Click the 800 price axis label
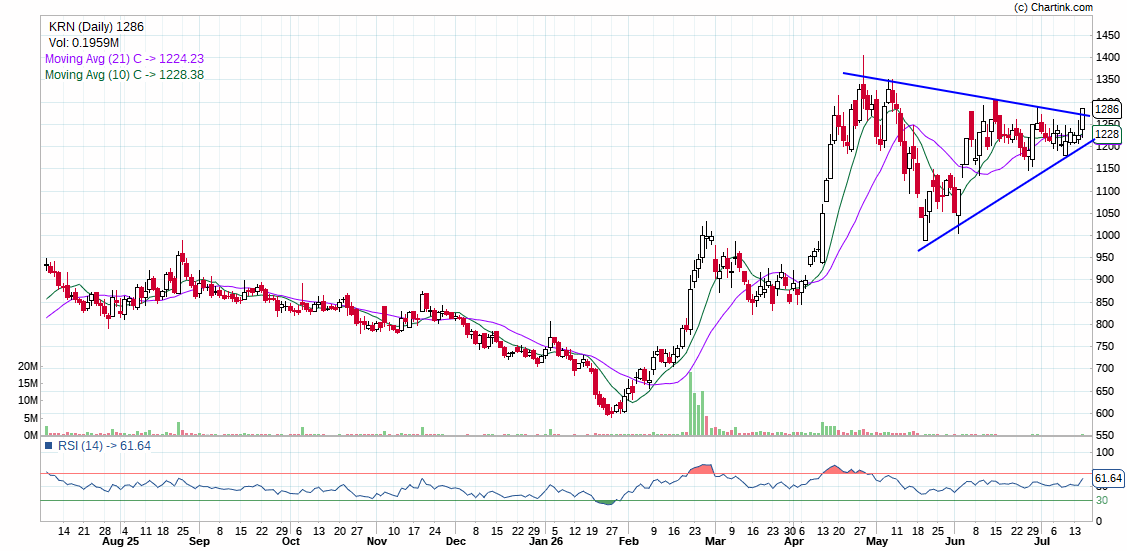Viewport: 1127px width, 551px height. tap(1105, 325)
